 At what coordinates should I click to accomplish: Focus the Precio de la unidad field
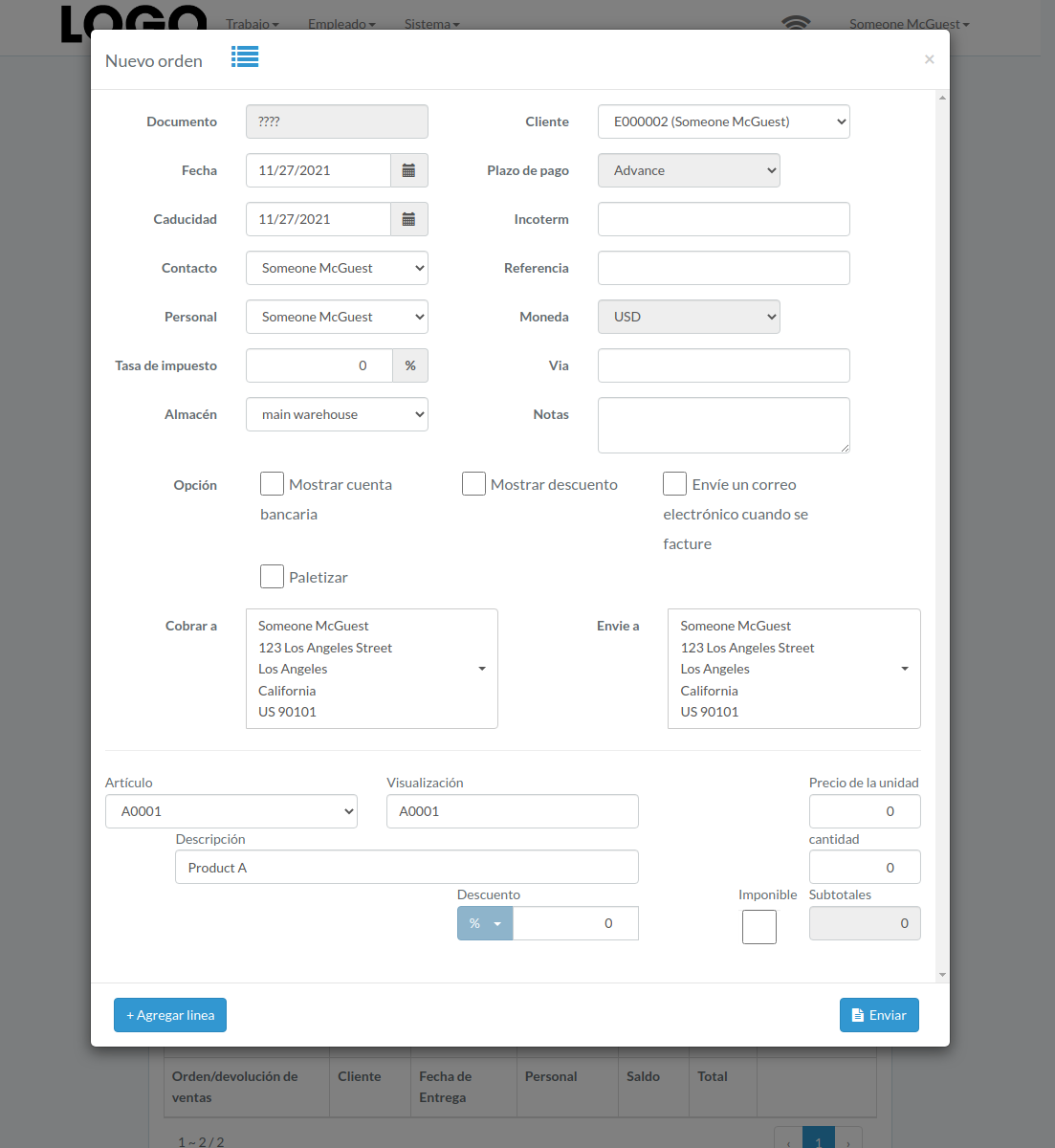865,811
